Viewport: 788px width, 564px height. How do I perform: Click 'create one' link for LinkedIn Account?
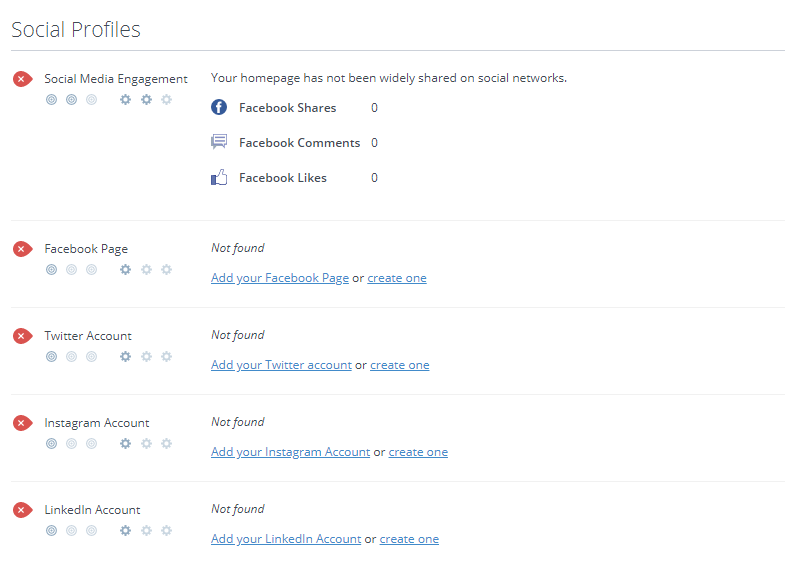(409, 539)
